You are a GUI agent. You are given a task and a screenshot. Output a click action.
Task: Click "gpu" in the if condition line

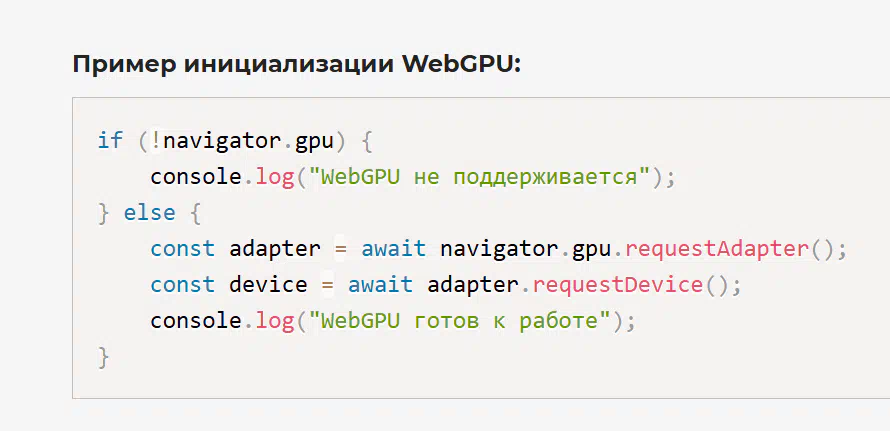(x=314, y=142)
